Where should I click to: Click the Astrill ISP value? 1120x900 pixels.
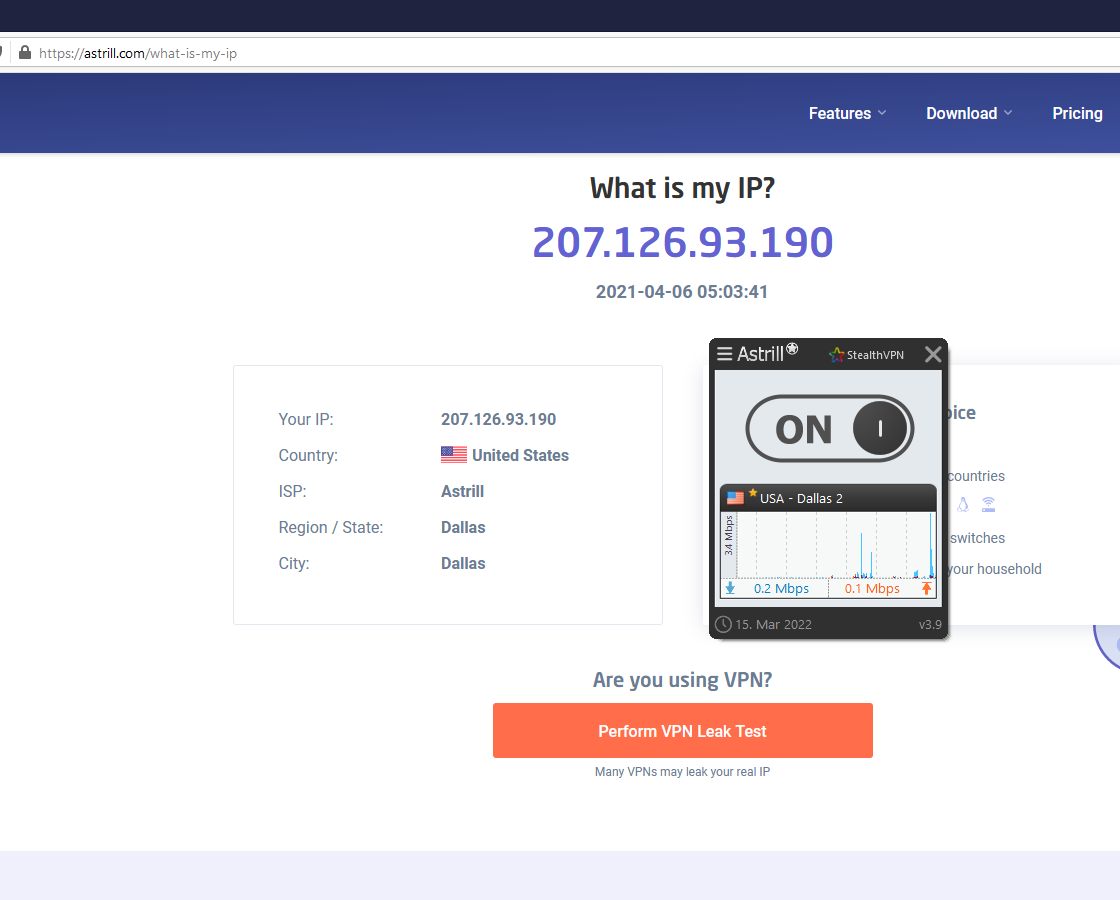[x=462, y=491]
